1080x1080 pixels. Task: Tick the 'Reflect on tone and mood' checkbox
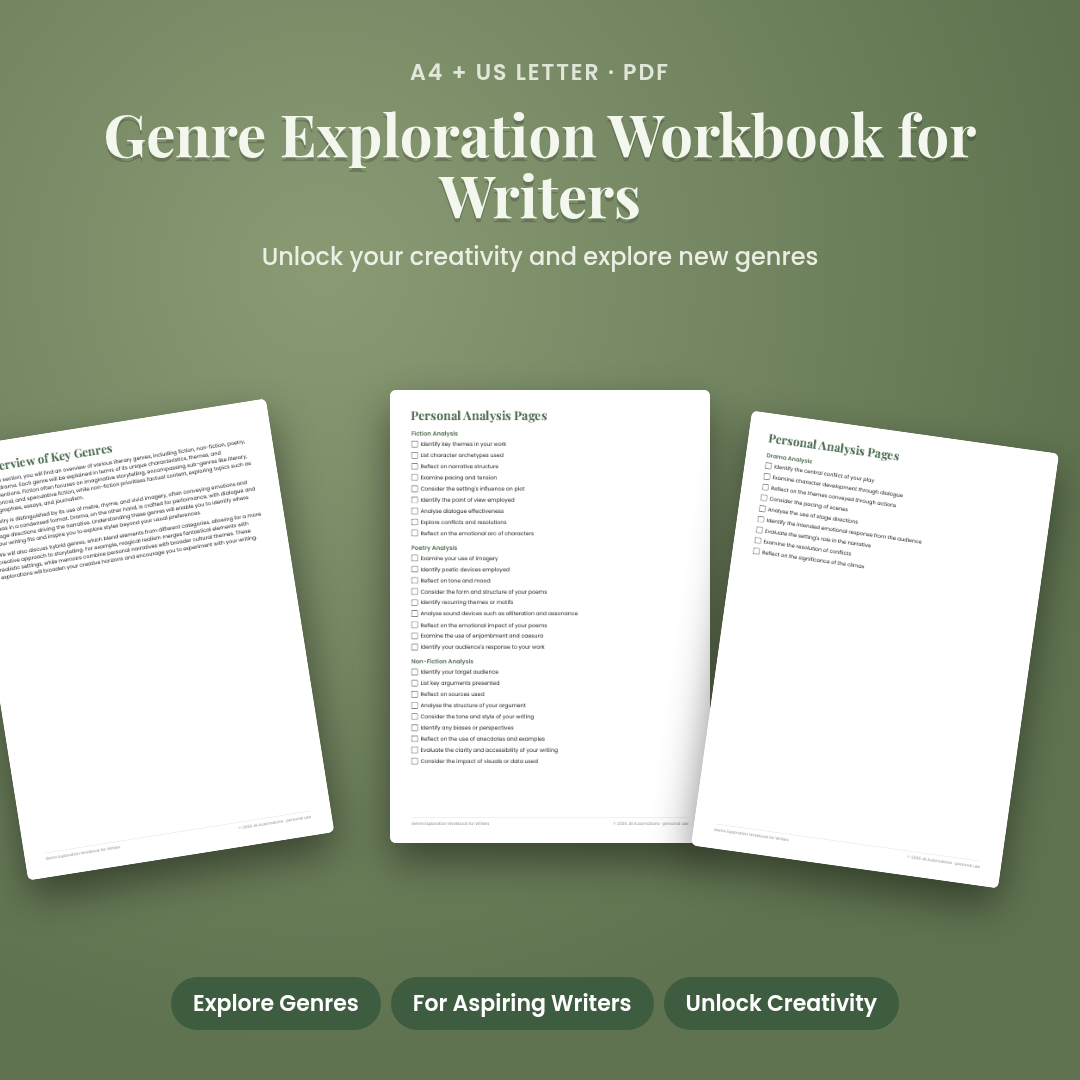click(415, 581)
